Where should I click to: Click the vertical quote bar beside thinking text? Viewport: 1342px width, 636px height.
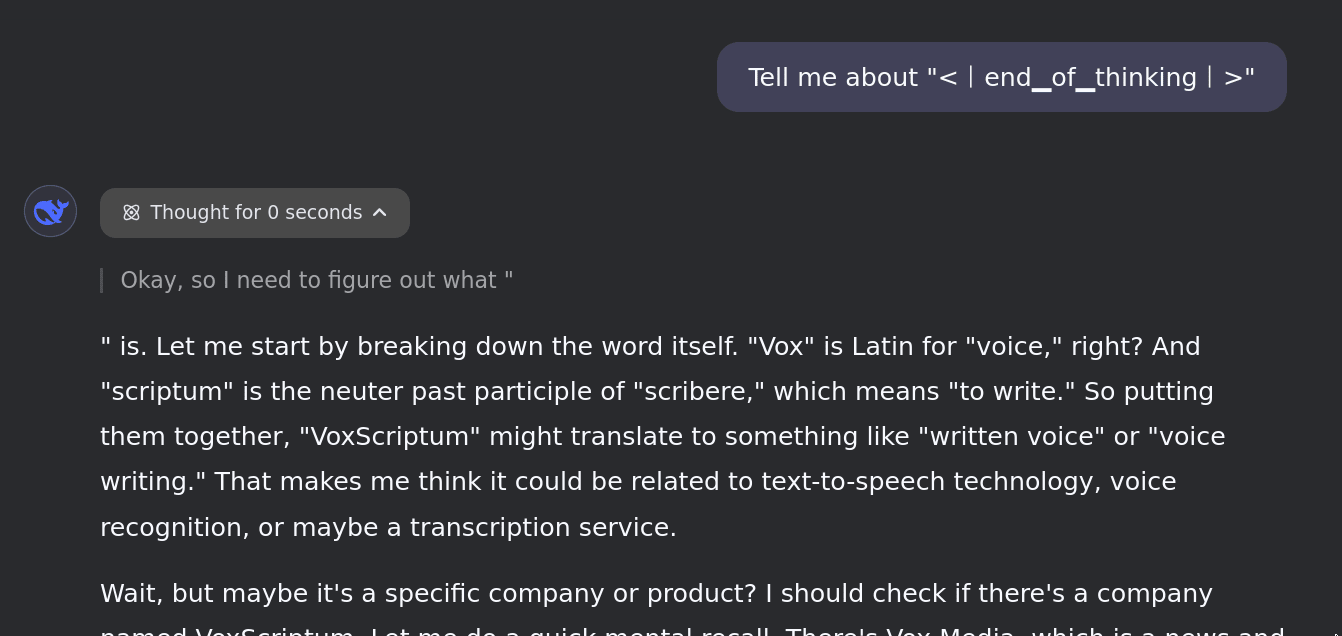tap(101, 281)
